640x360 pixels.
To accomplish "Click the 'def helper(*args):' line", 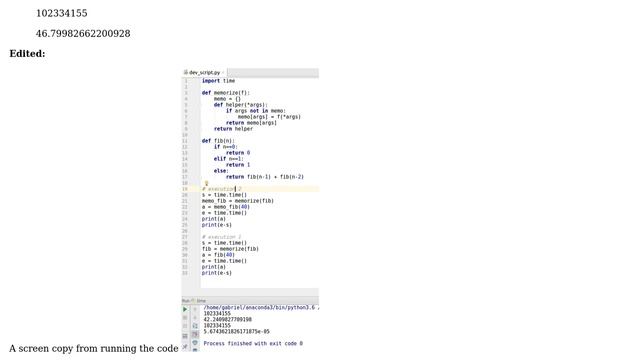I will point(240,105).
